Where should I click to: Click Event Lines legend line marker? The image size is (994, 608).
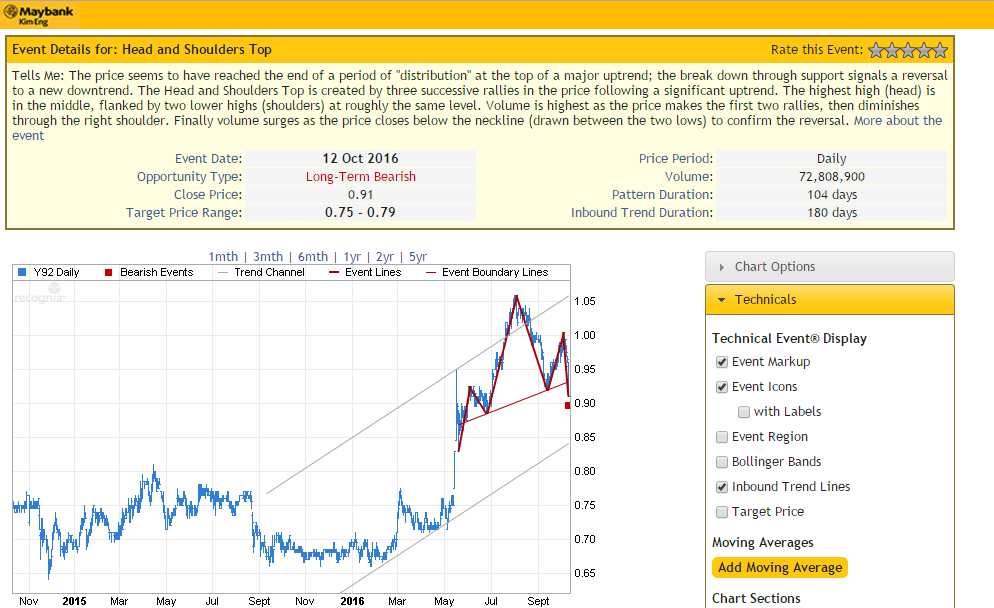click(x=334, y=273)
